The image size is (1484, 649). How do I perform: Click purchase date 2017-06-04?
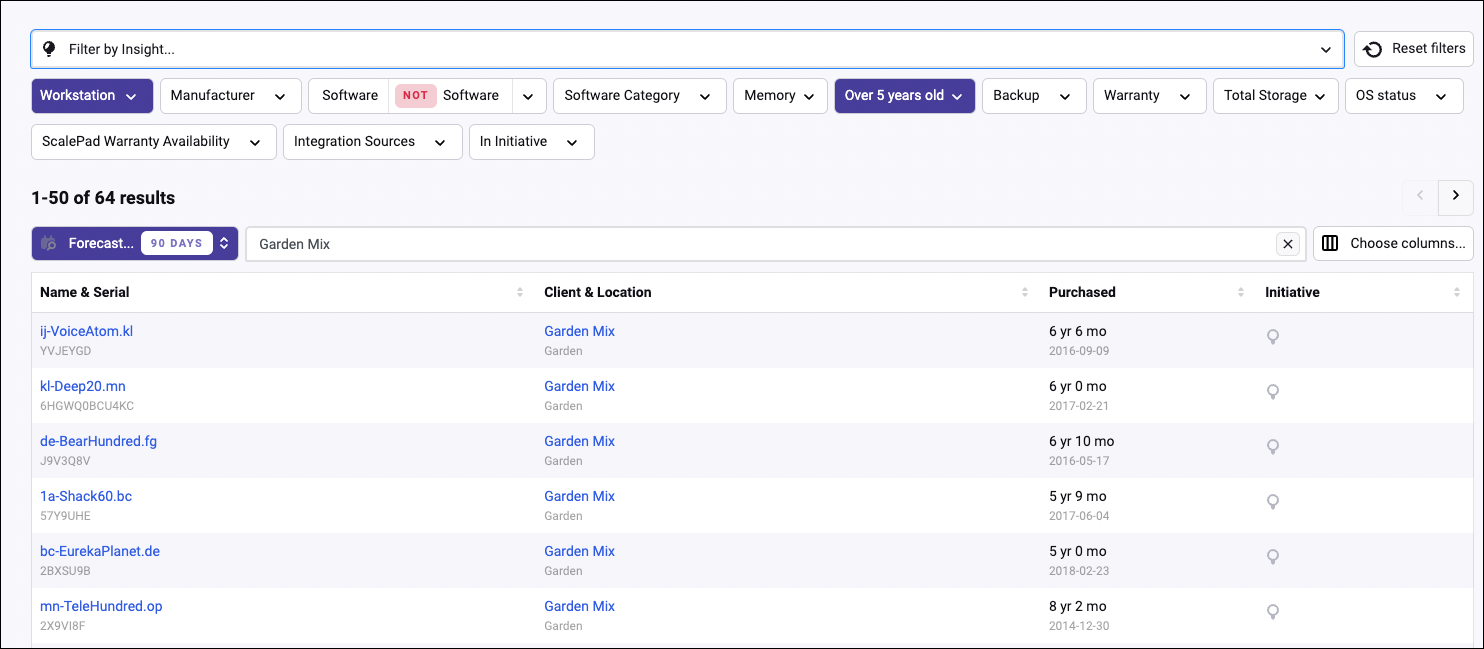(1079, 516)
